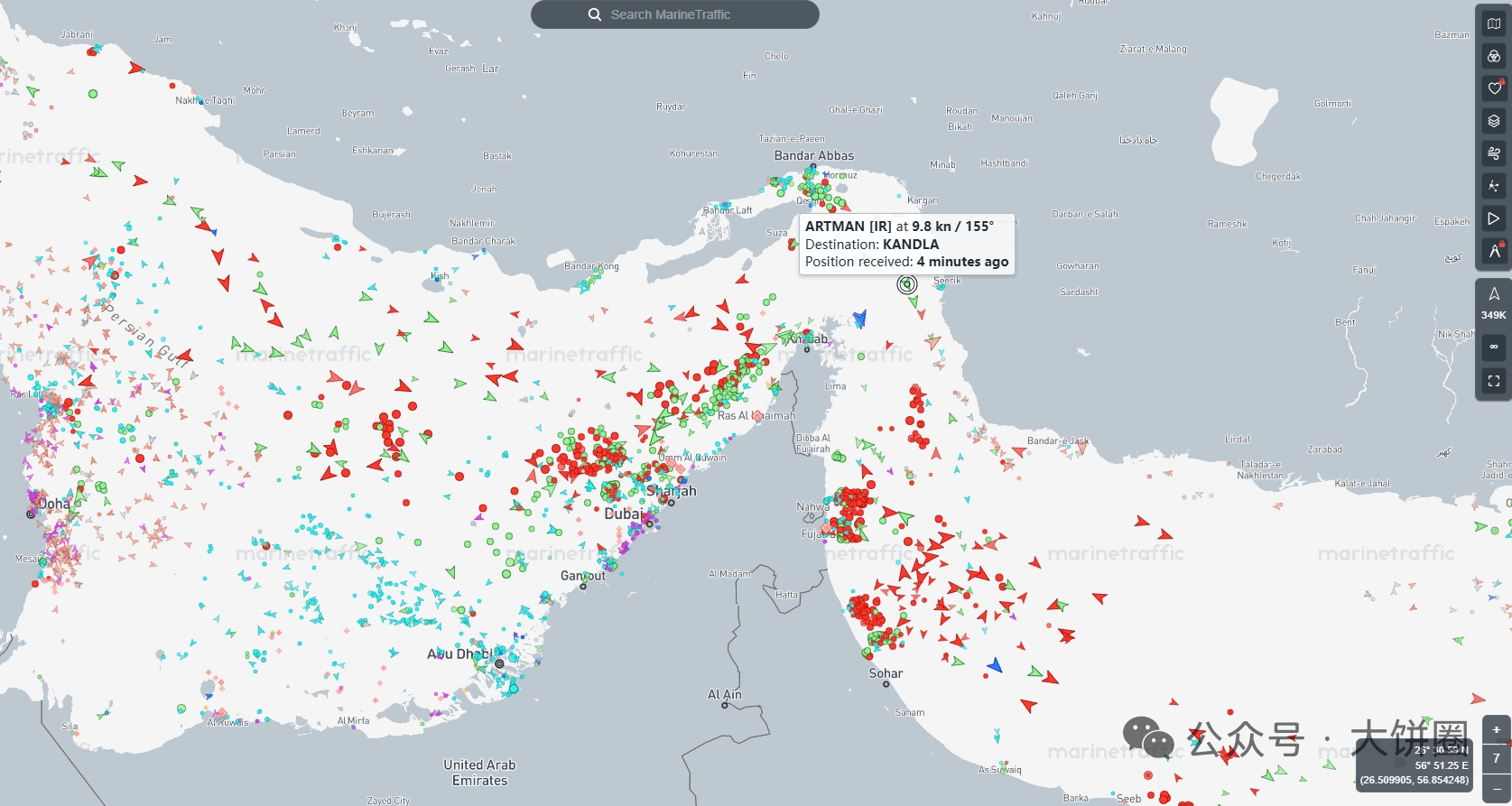This screenshot has height=806, width=1512.
Task: Click the Dibba Al Fujairah label
Action: (x=813, y=443)
